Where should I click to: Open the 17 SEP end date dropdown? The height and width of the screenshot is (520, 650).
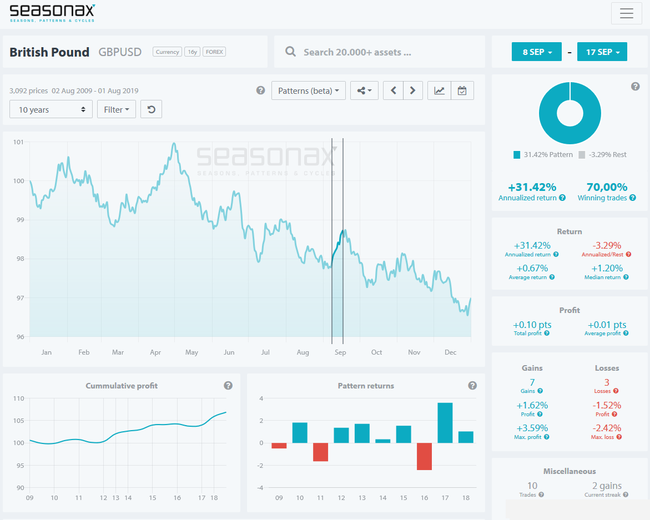(x=602, y=52)
